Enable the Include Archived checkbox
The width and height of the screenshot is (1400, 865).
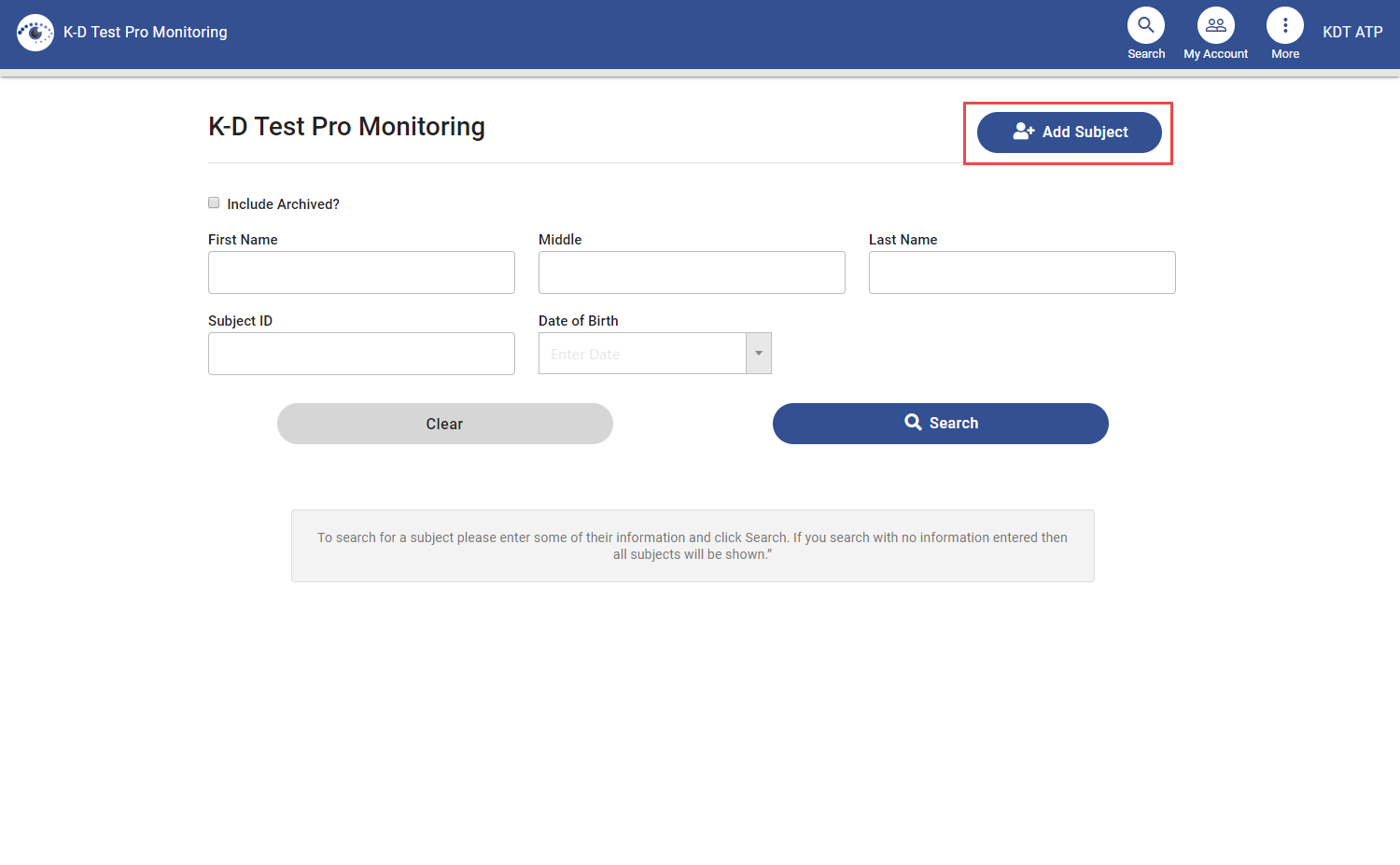click(x=214, y=202)
